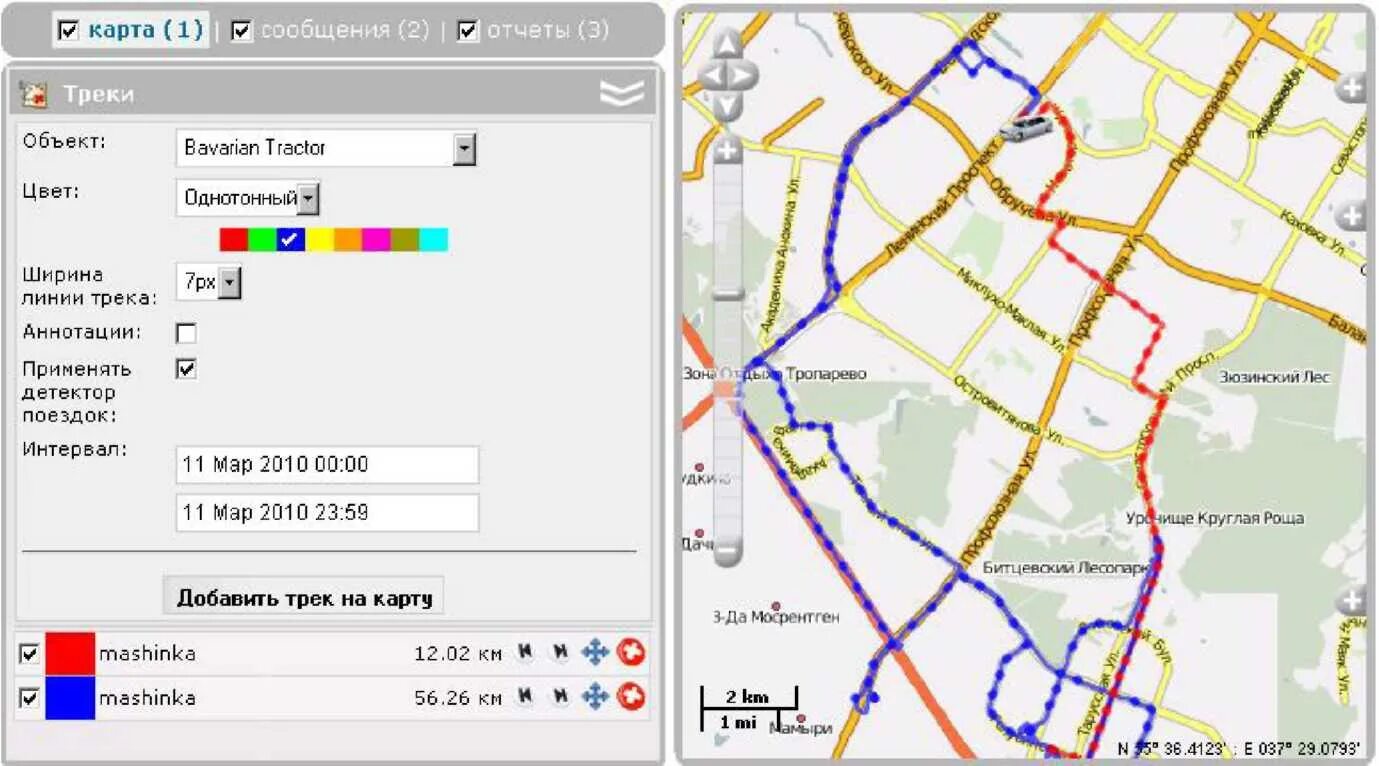
Task: Pick the cyan color swatch
Action: [x=434, y=239]
